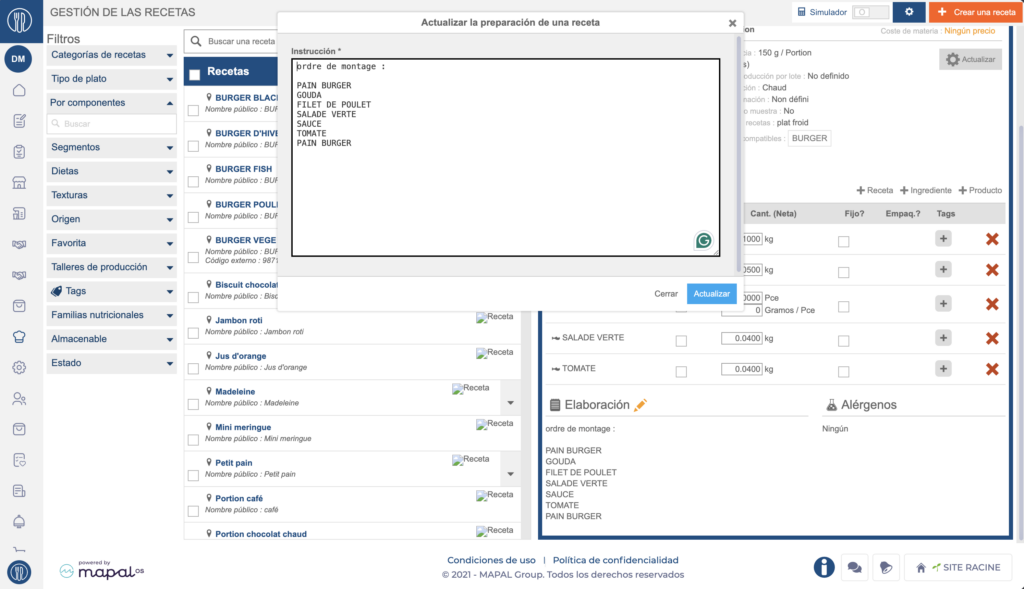Tick the Fijo checkbox for TOMATE

coord(844,372)
